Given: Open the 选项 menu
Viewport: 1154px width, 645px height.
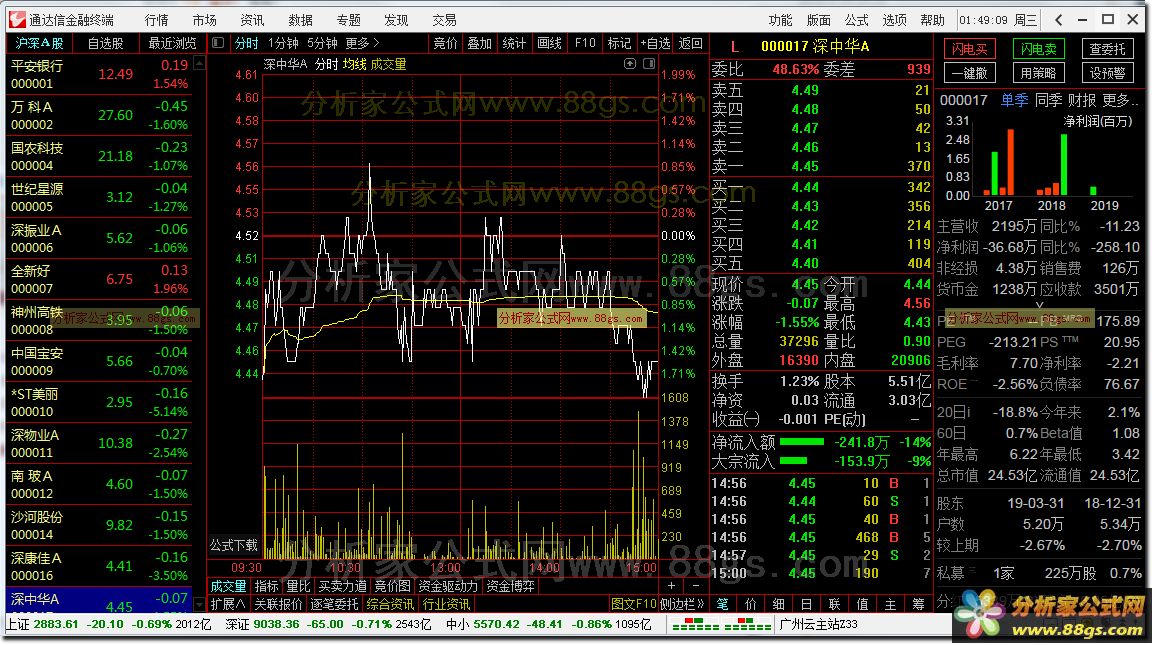Looking at the screenshot, I should point(894,20).
